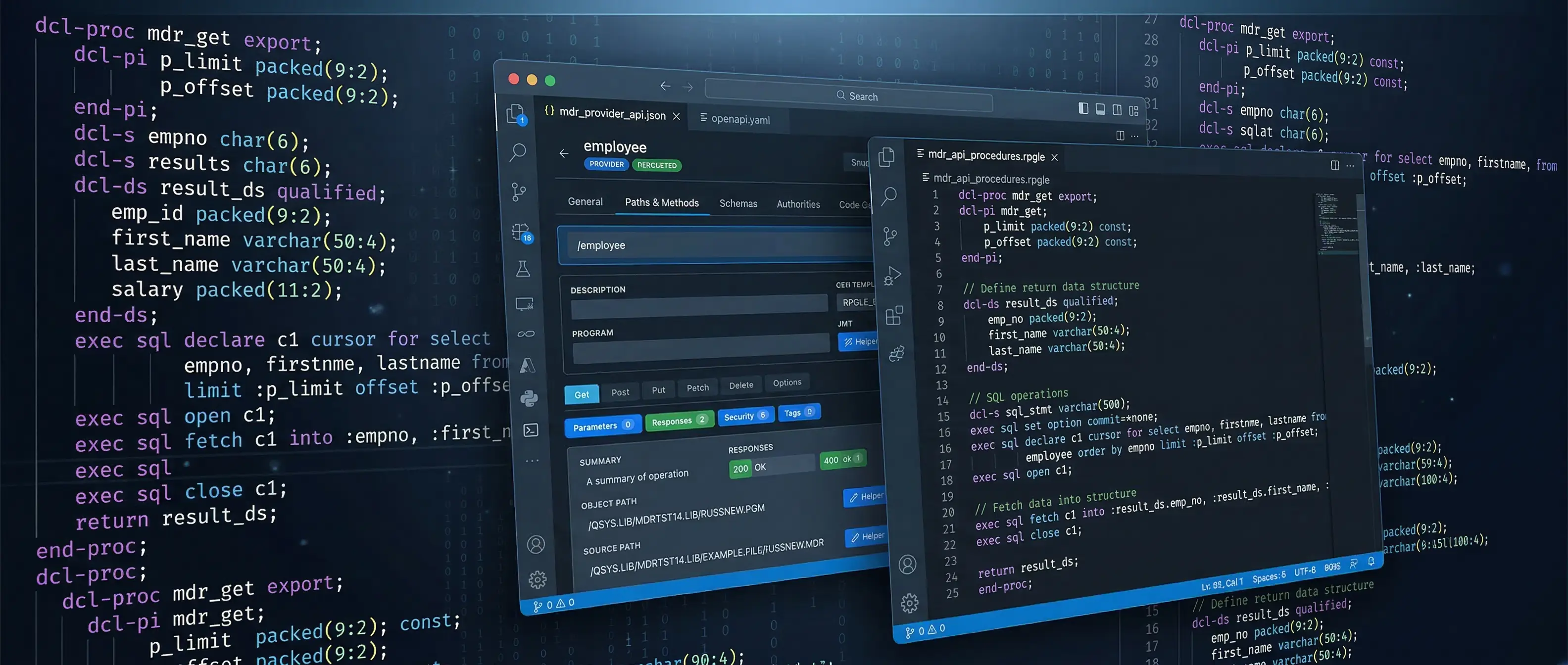Open the terminal icon in the activity bar
Screen dimensions: 1568x665
pyautogui.click(x=531, y=430)
